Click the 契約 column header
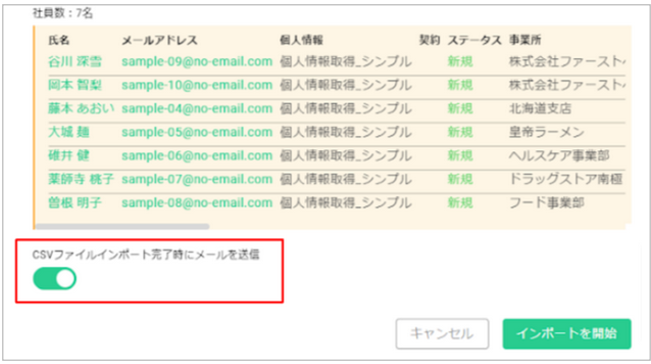Image resolution: width=651 pixels, height=364 pixels. coord(429,40)
